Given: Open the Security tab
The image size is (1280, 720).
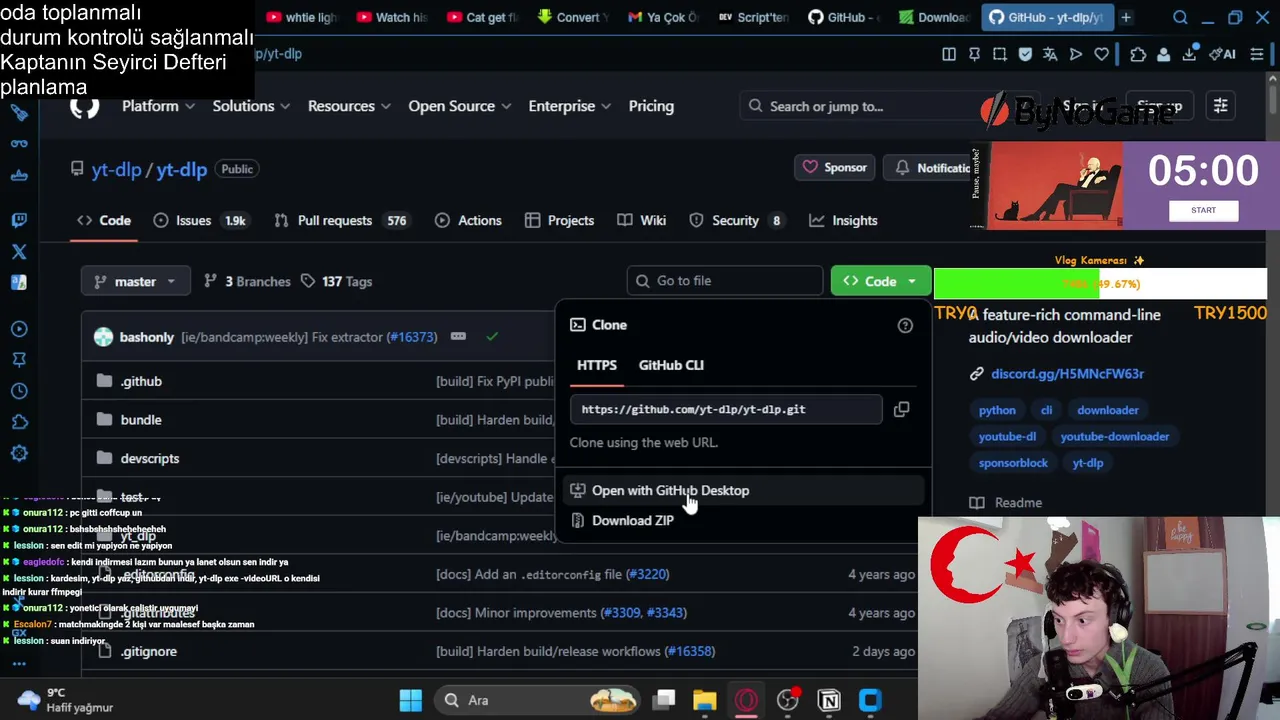Looking at the screenshot, I should point(737,221).
